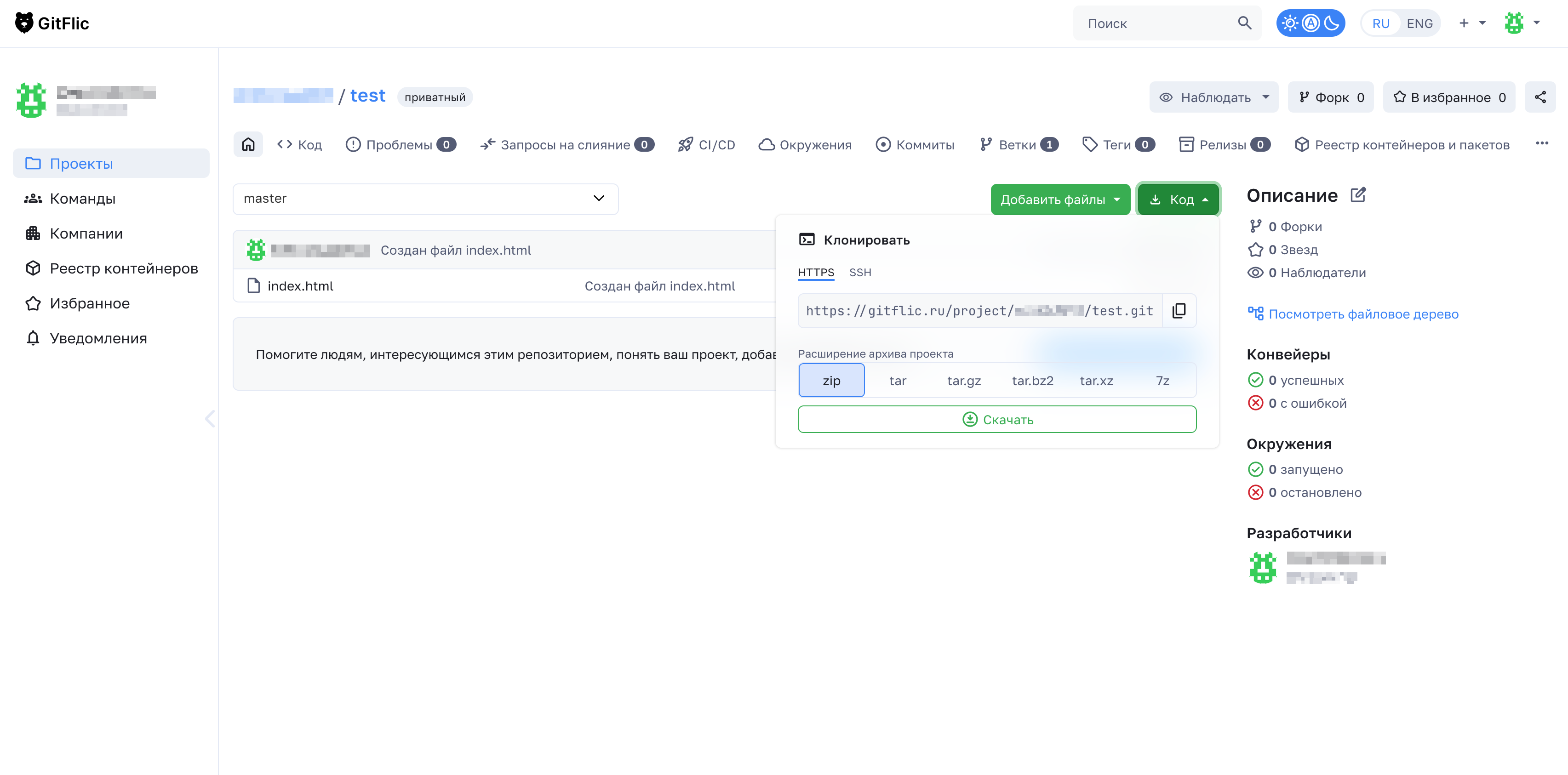The width and height of the screenshot is (1568, 775).
Task: Open Избранное in the sidebar
Action: (111, 303)
